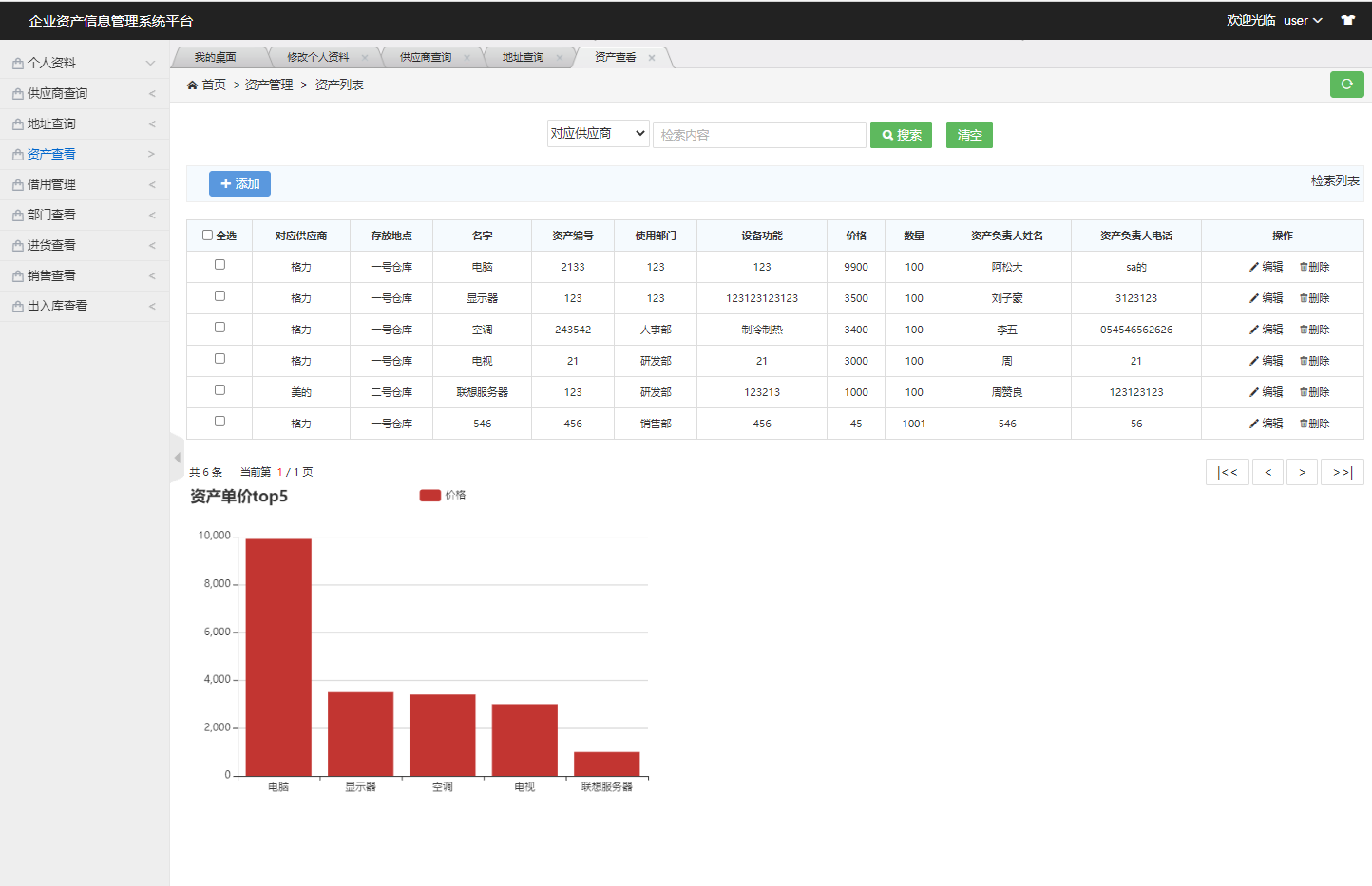Viewport: 1372px width, 886px height.
Task: Delete the 联想服务器 asset row
Action: tap(1314, 392)
